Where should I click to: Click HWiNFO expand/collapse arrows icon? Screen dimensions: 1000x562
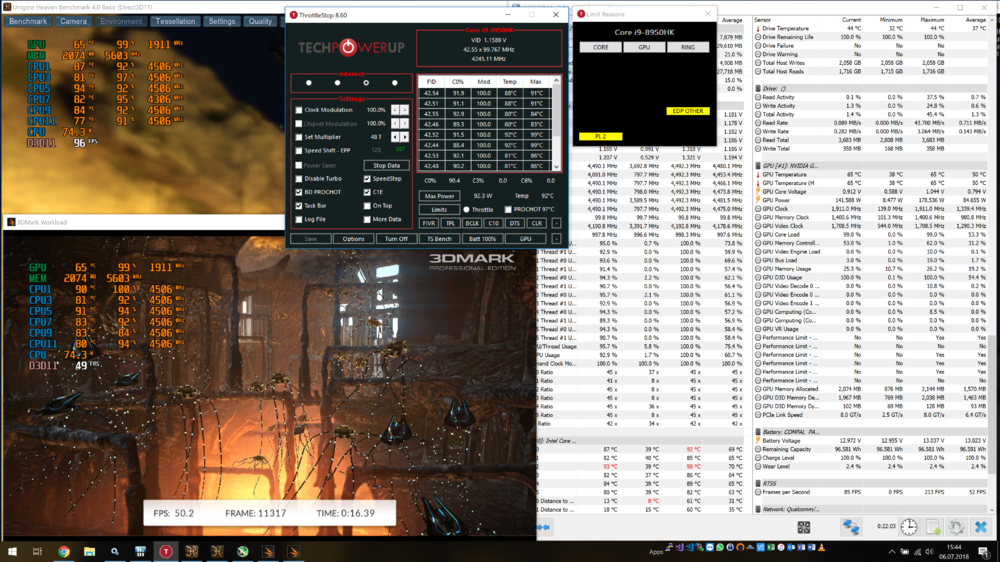(x=544, y=528)
